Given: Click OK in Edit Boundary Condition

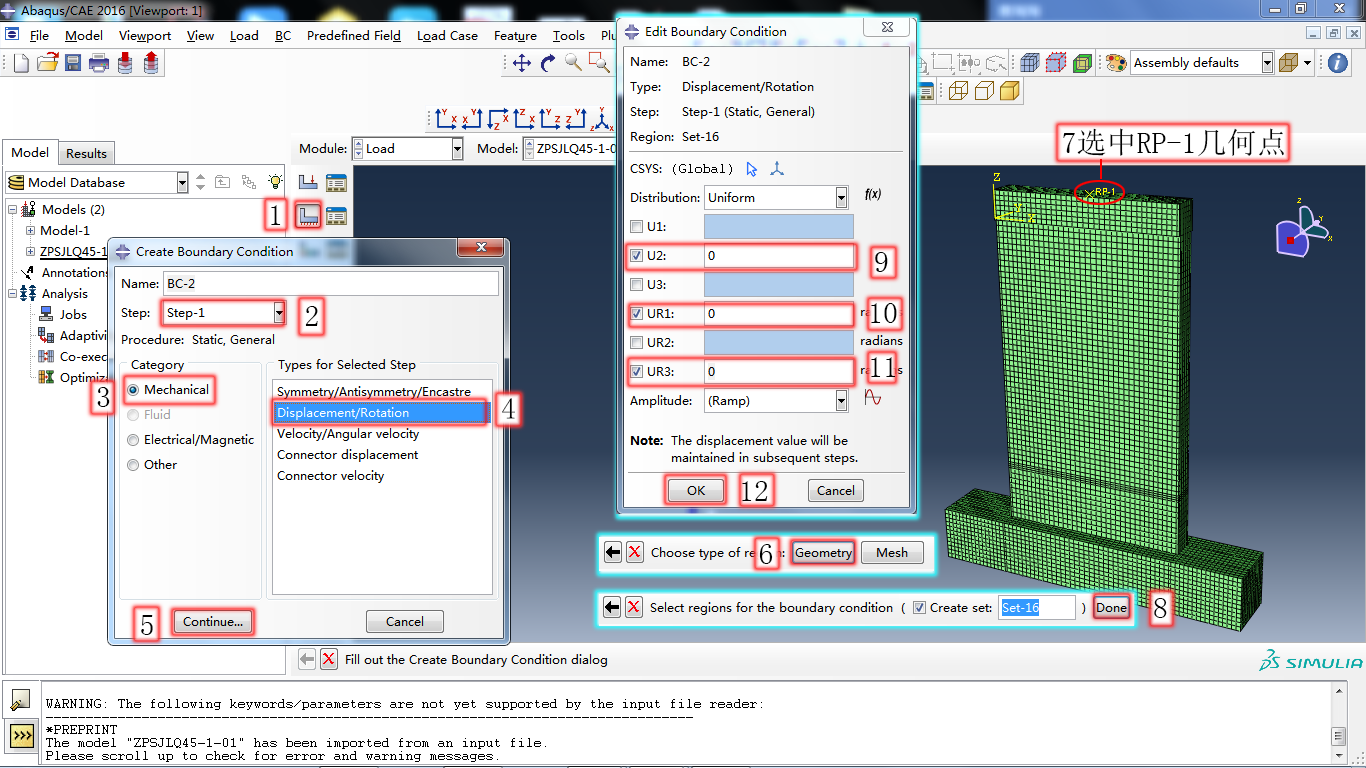Looking at the screenshot, I should (696, 491).
